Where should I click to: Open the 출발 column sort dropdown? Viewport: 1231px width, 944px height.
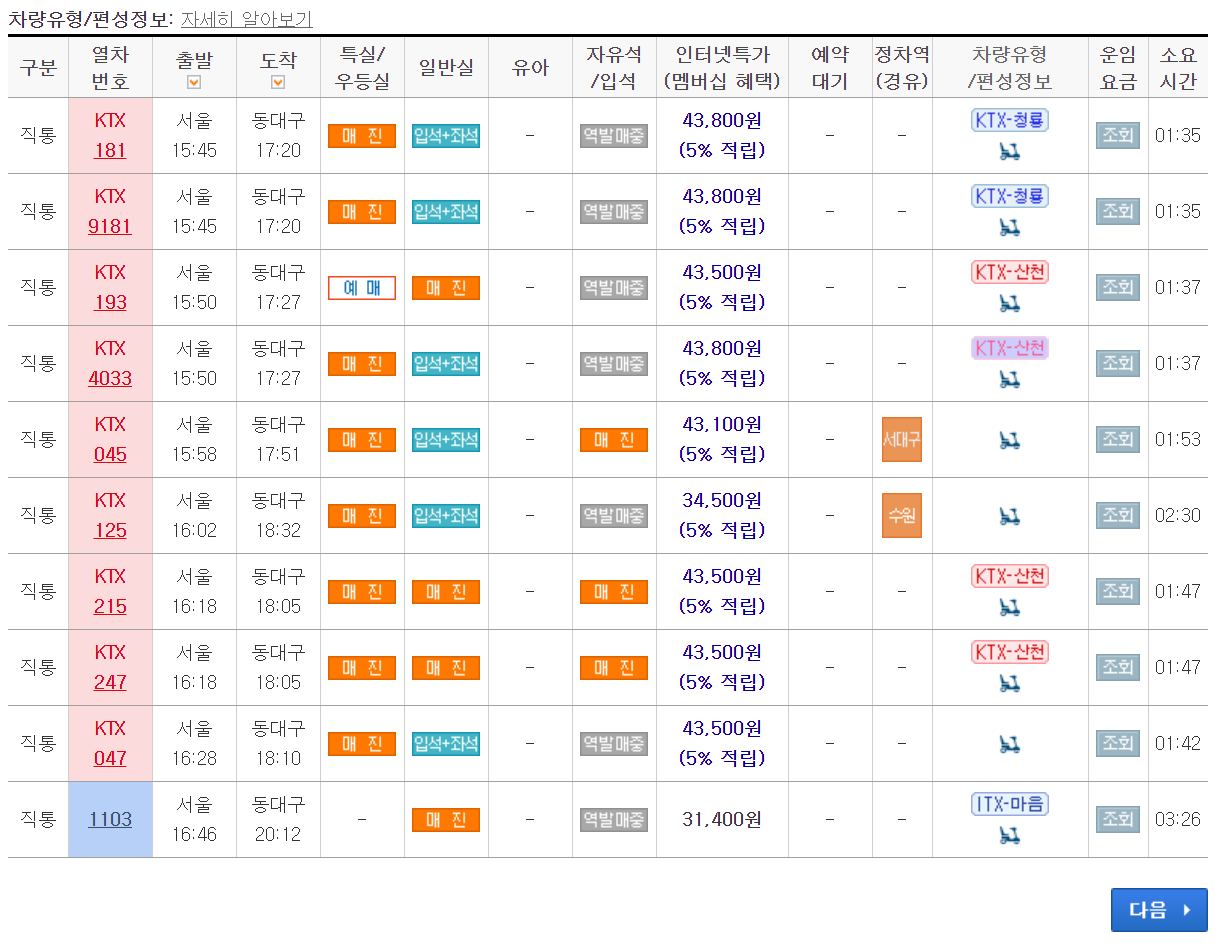tap(193, 80)
